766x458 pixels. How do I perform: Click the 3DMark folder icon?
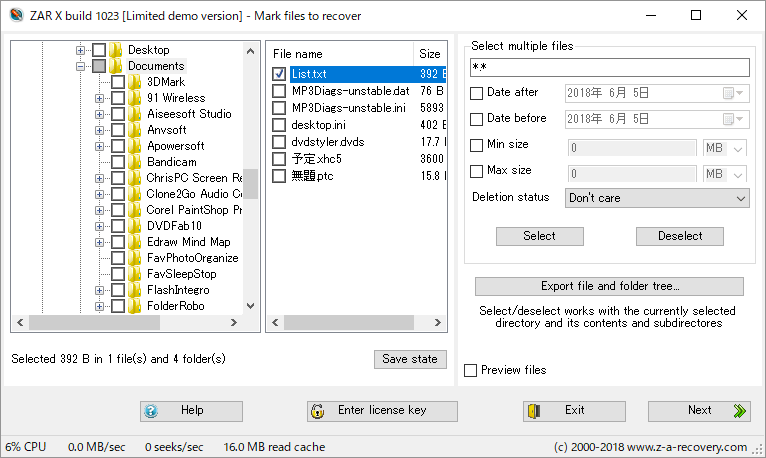tap(135, 82)
